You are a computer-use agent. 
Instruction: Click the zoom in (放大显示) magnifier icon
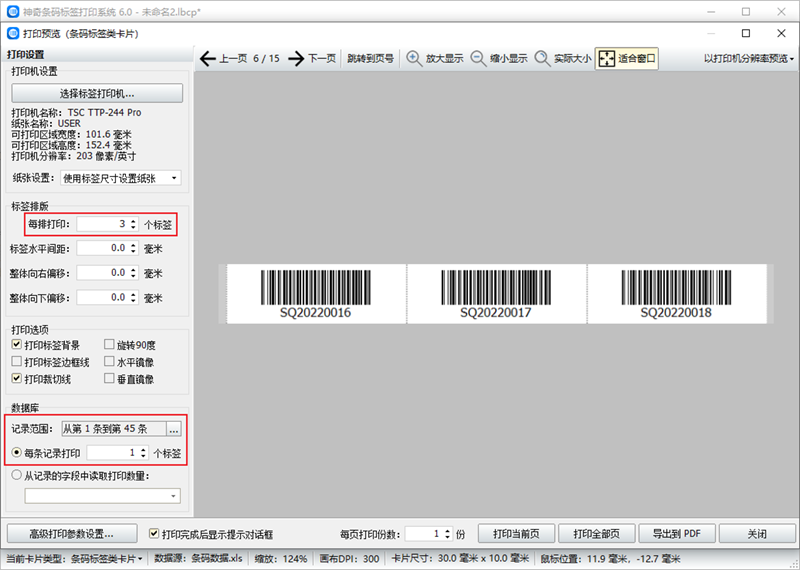[x=414, y=59]
